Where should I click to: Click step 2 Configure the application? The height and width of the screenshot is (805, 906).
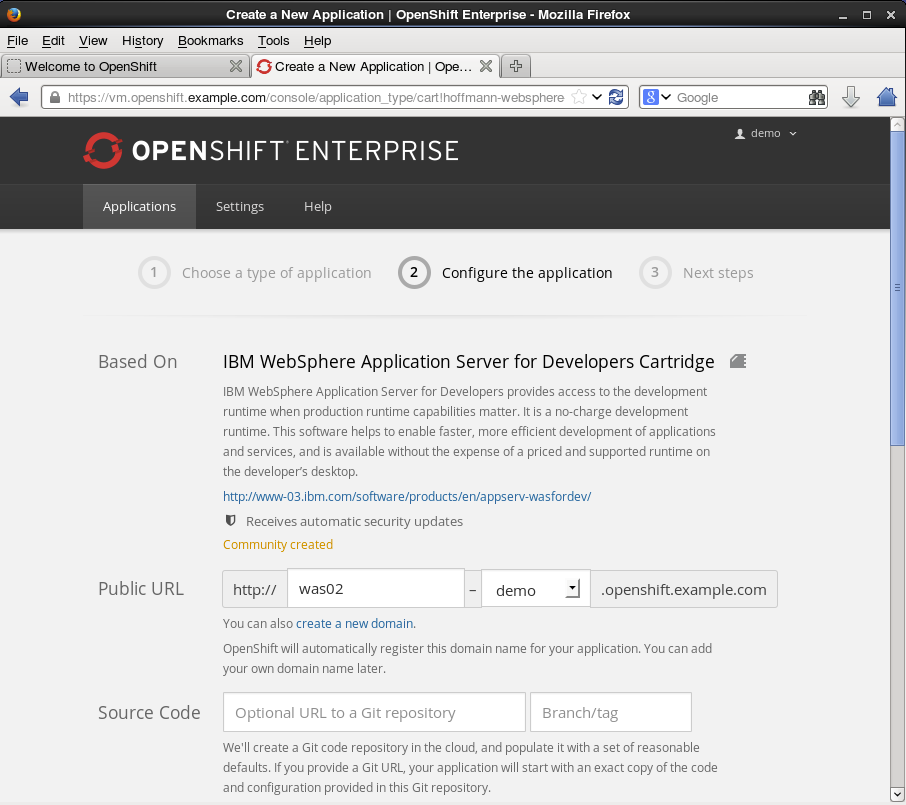tap(505, 273)
